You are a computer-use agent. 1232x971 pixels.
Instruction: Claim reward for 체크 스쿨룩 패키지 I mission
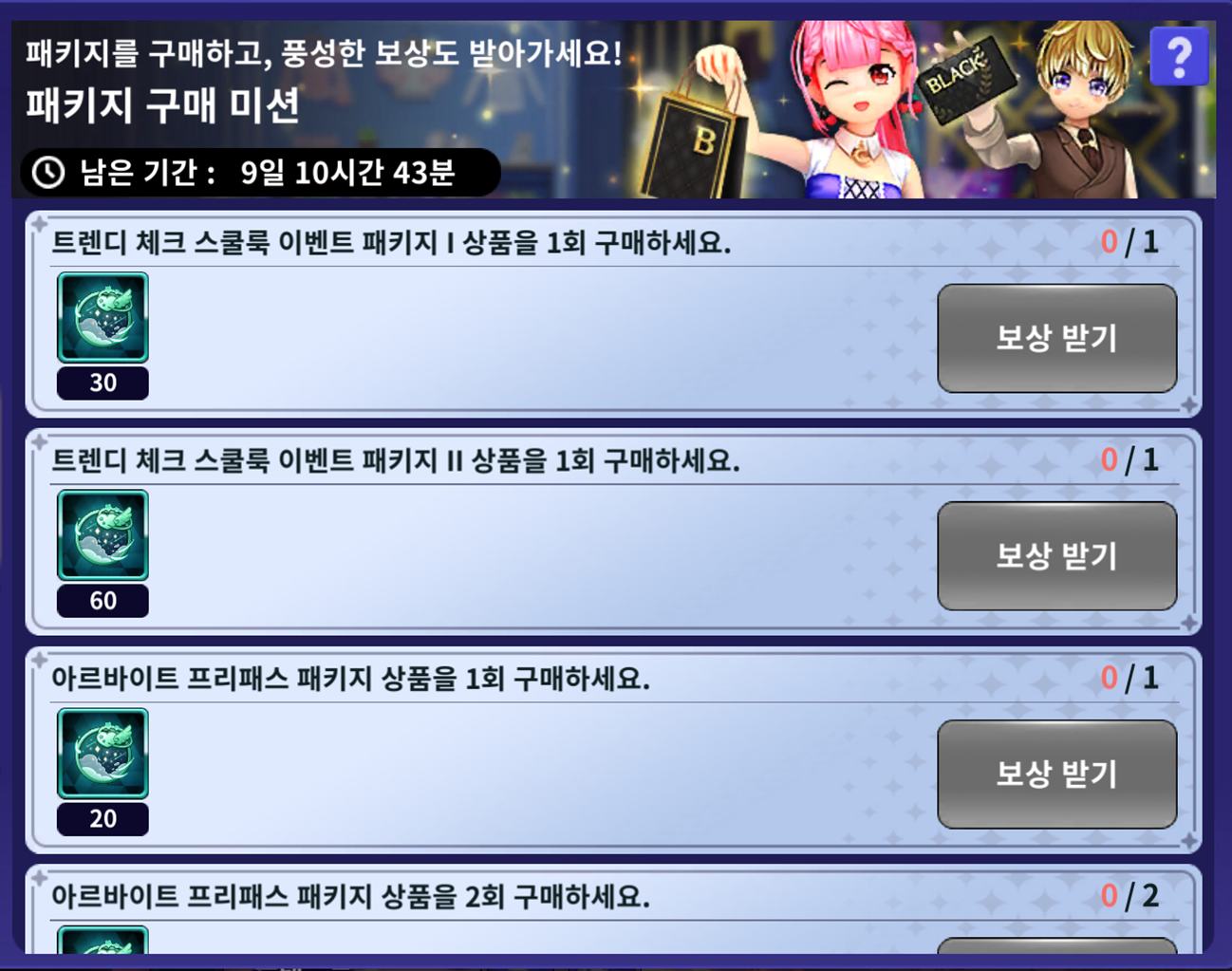pyautogui.click(x=1056, y=338)
